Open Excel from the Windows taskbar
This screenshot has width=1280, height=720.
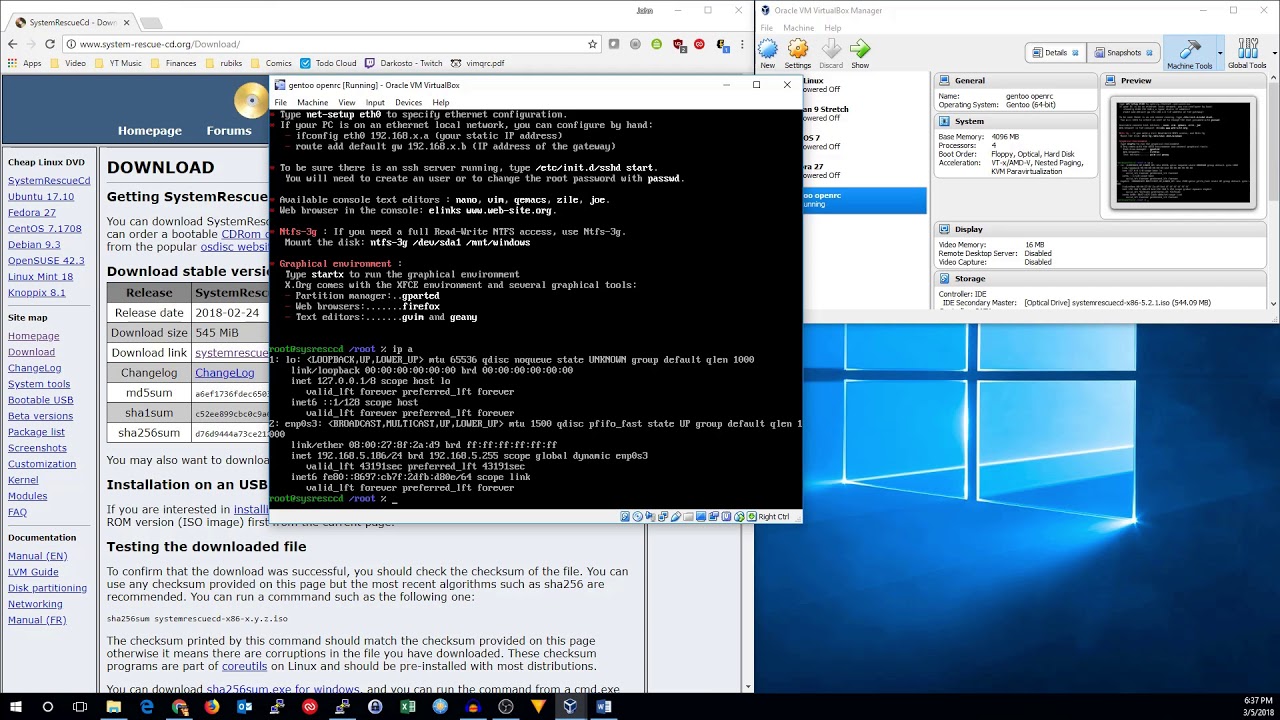point(408,706)
